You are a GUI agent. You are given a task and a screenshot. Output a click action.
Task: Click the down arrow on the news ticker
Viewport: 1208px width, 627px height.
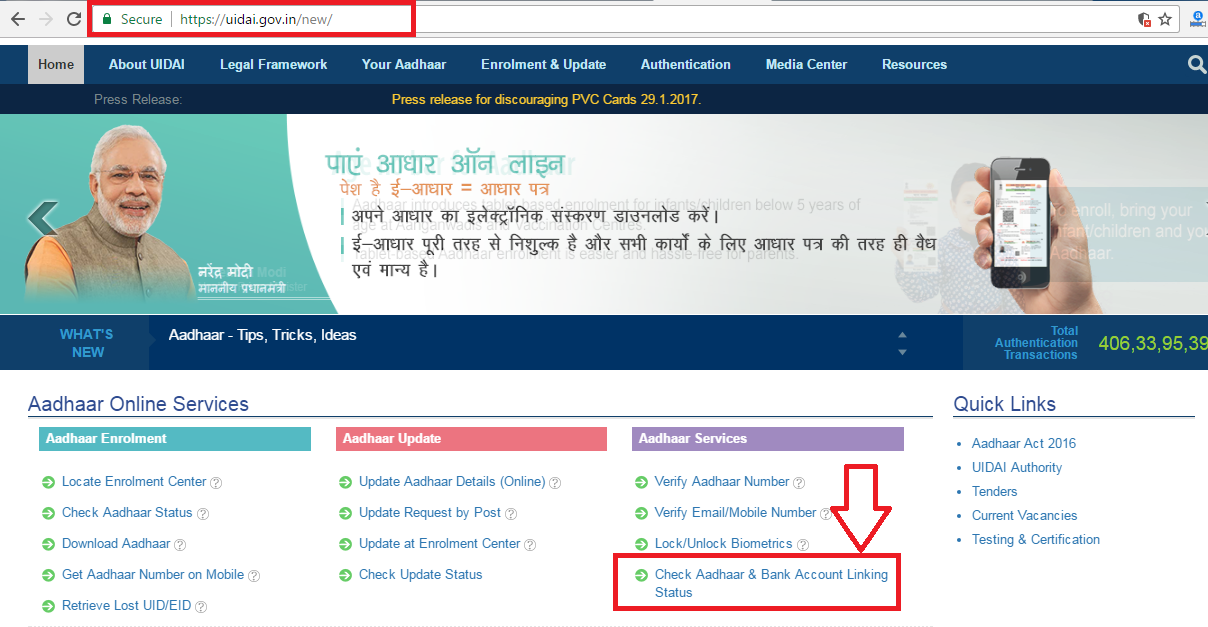[x=902, y=351]
